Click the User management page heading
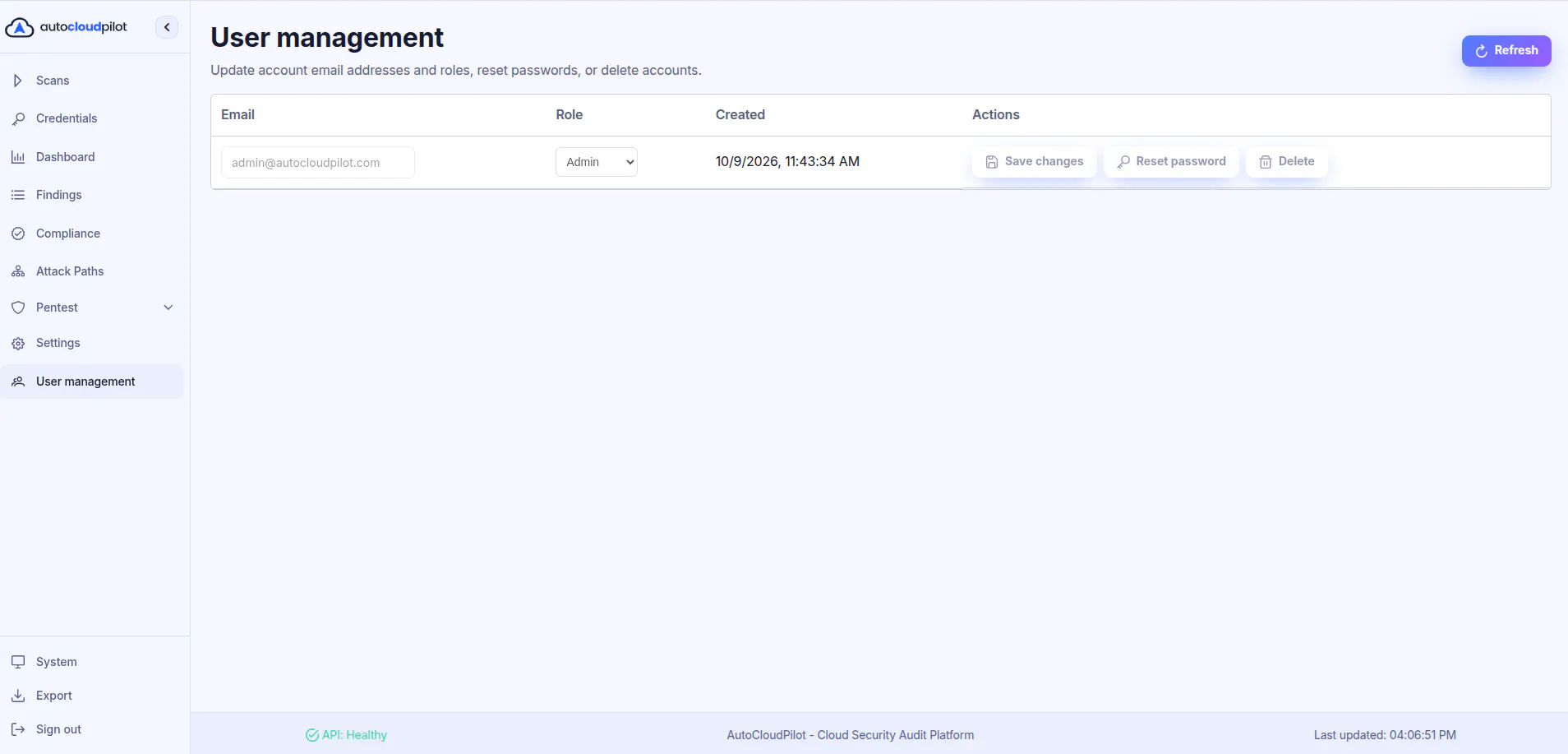 click(x=327, y=38)
